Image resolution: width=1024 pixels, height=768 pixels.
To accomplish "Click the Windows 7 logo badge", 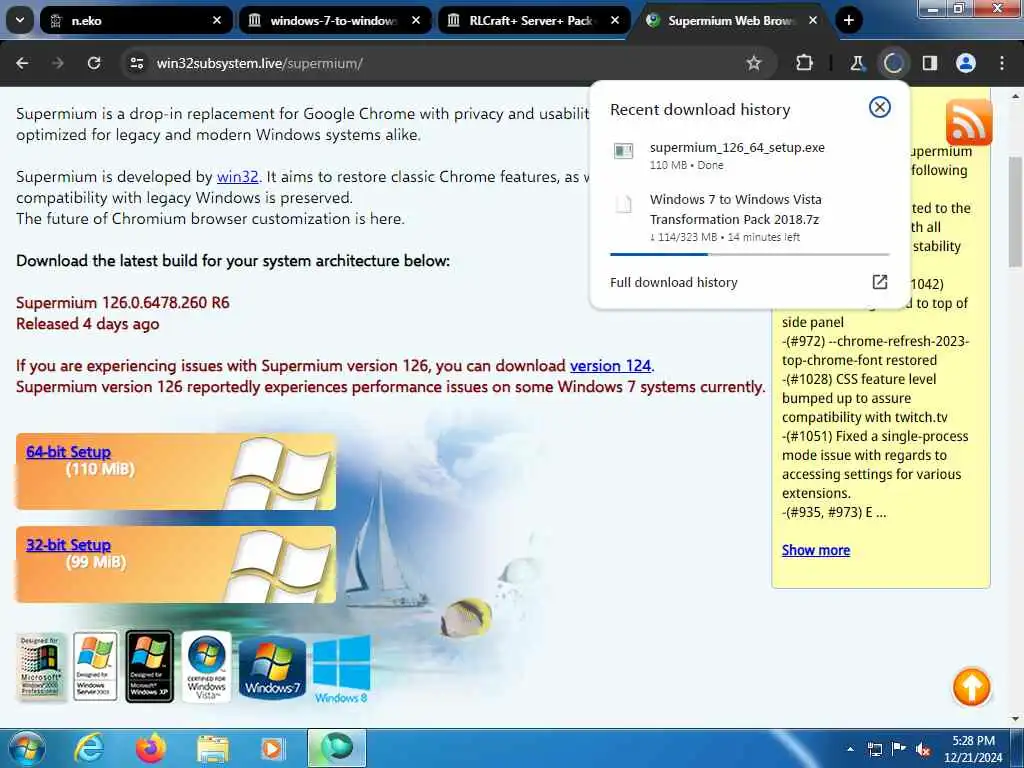I will pos(272,668).
